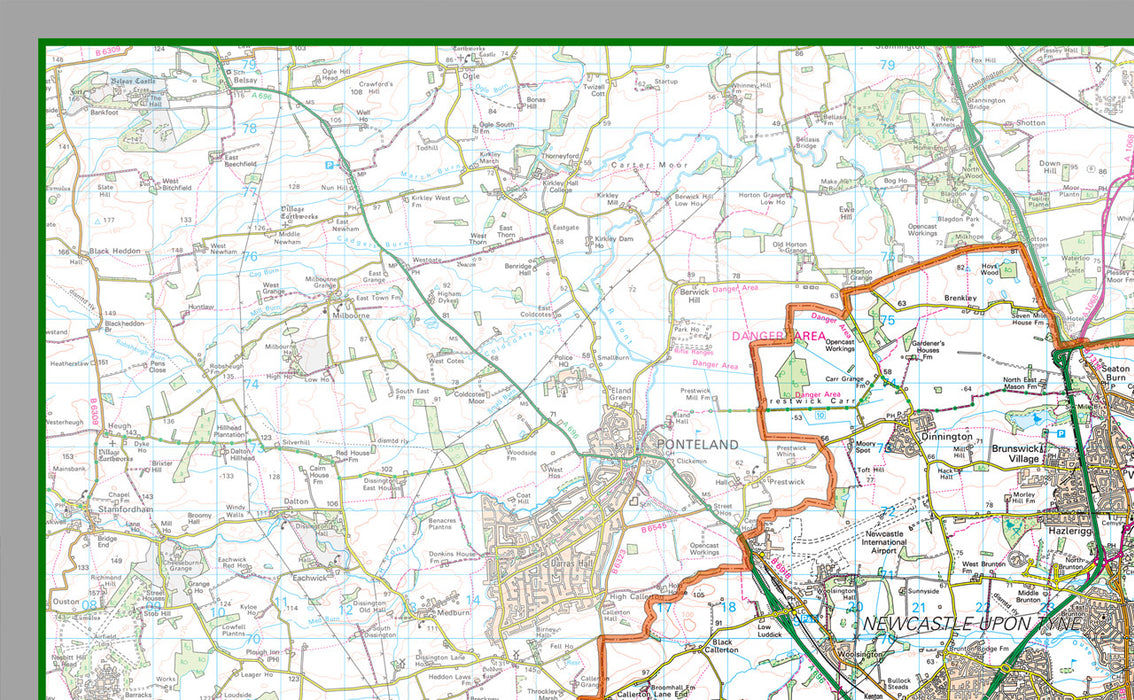Click the Coldcoats Moor label

(470, 398)
